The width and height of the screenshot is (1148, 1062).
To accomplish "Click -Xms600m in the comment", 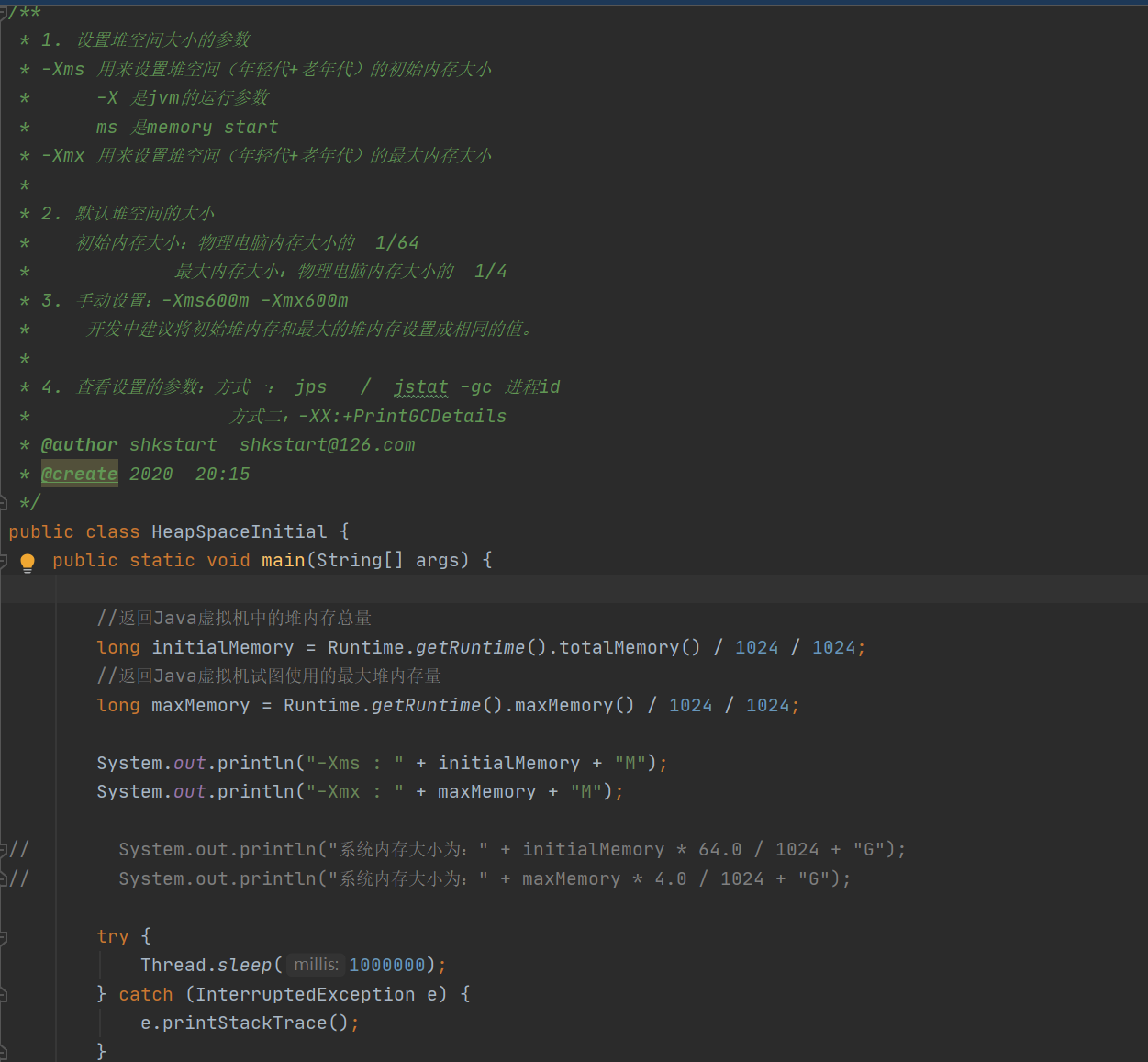I will (206, 300).
